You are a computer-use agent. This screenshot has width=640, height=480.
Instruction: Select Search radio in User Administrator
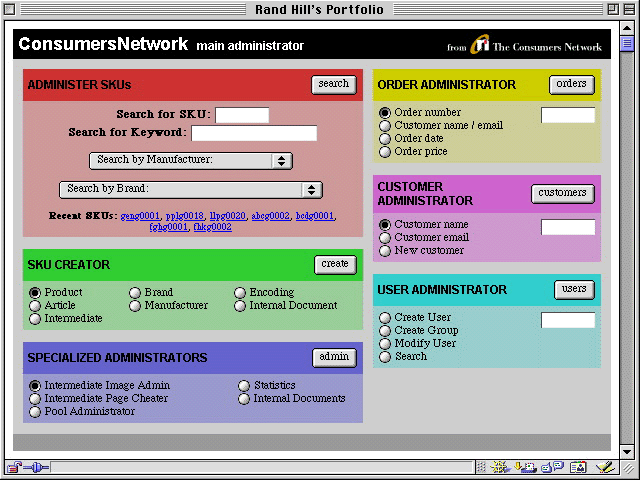point(384,357)
